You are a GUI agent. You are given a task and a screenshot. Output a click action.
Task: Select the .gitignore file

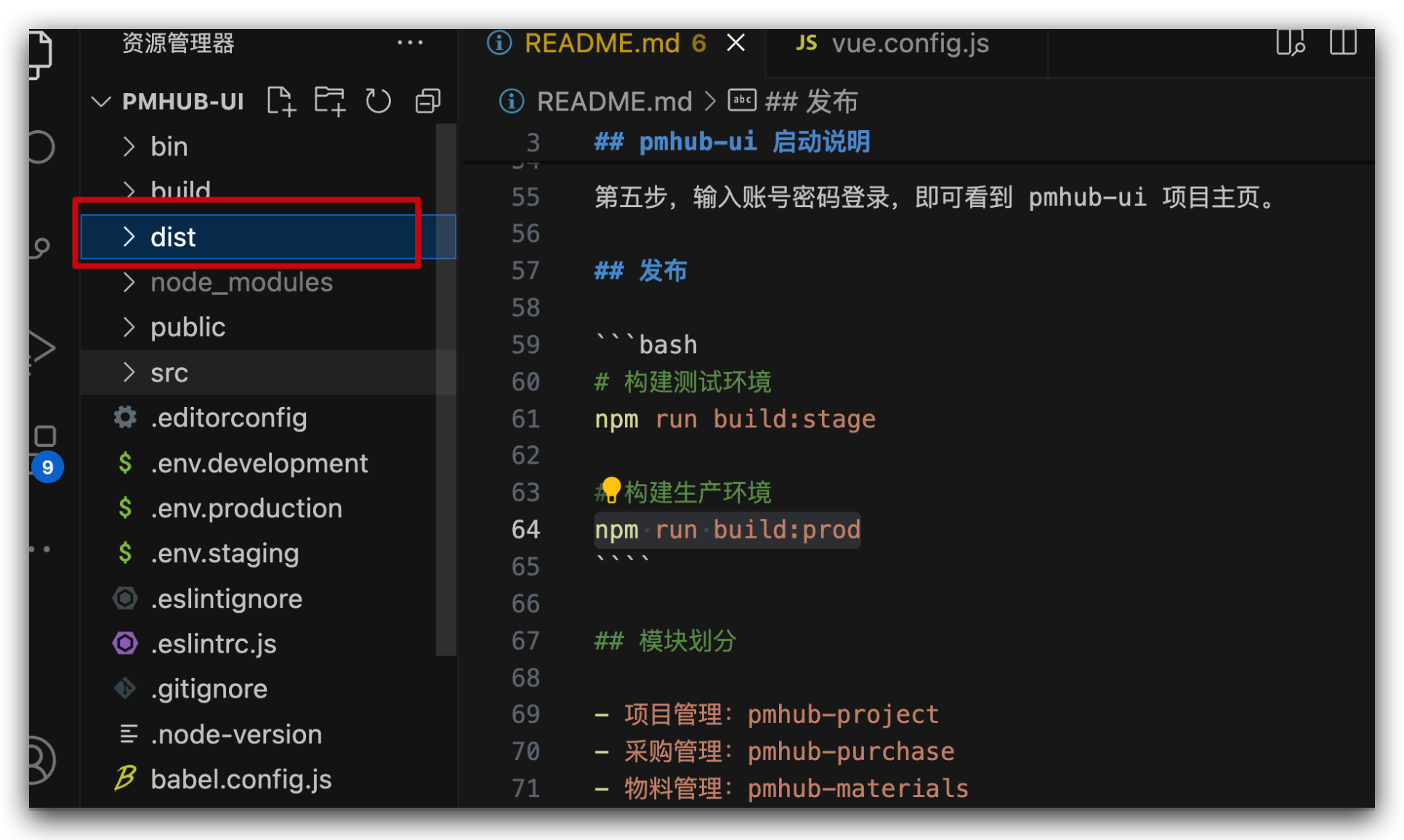(209, 688)
